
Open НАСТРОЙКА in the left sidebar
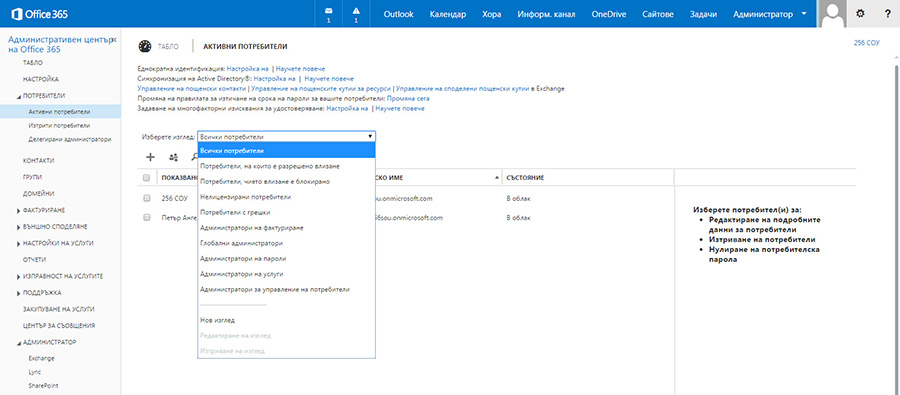(x=40, y=79)
